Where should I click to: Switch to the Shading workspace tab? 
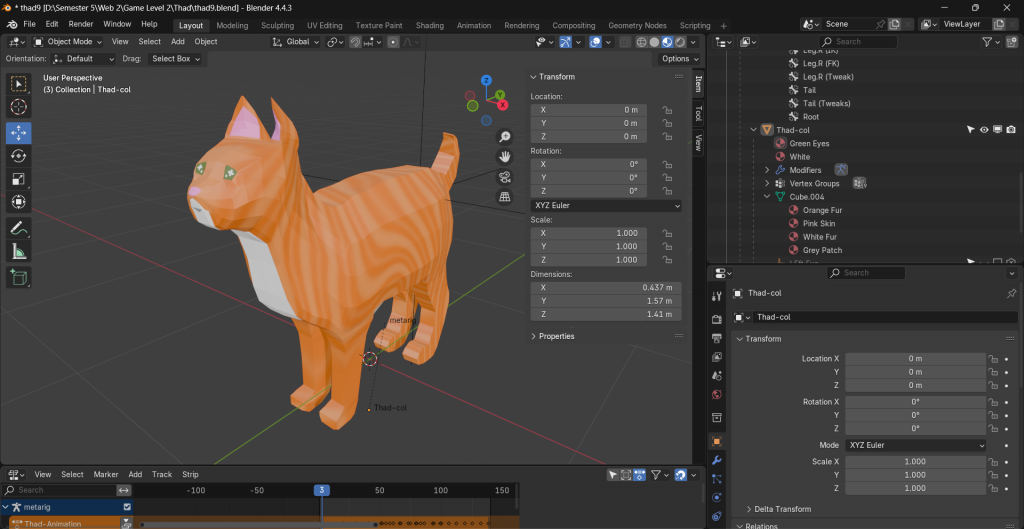[429, 25]
